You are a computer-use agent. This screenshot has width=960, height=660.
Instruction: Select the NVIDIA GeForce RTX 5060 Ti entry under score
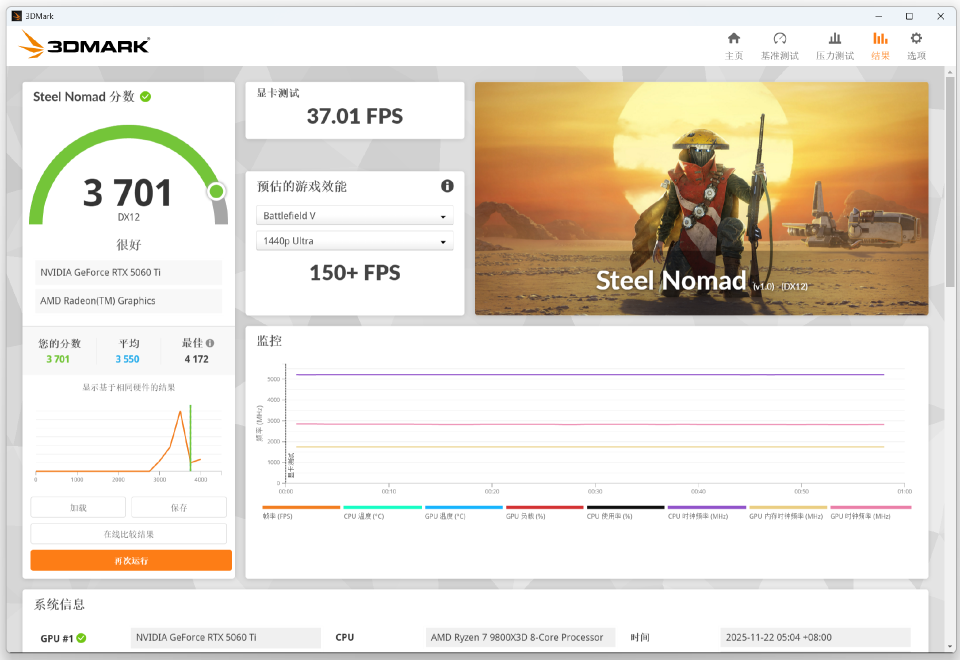pyautogui.click(x=129, y=272)
